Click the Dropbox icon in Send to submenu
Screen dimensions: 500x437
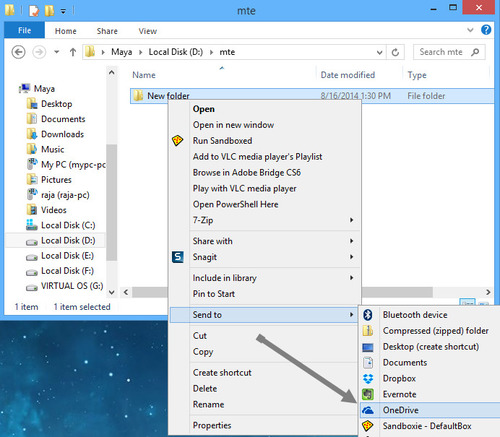pos(368,379)
